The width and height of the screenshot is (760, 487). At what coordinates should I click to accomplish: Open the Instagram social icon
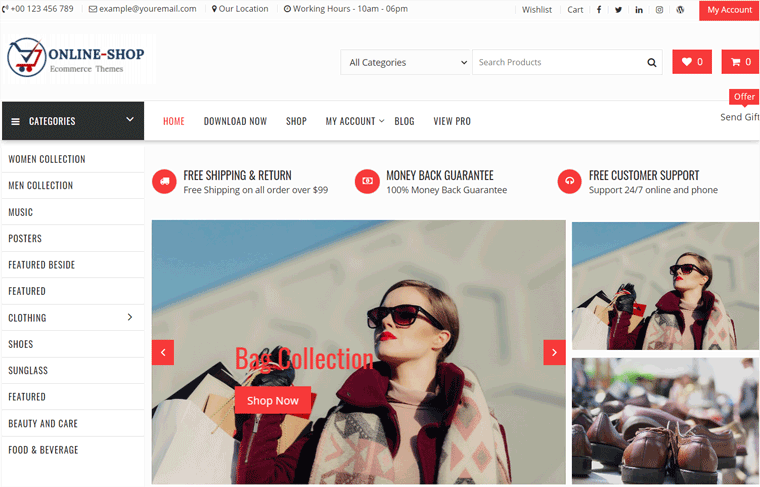coord(659,10)
